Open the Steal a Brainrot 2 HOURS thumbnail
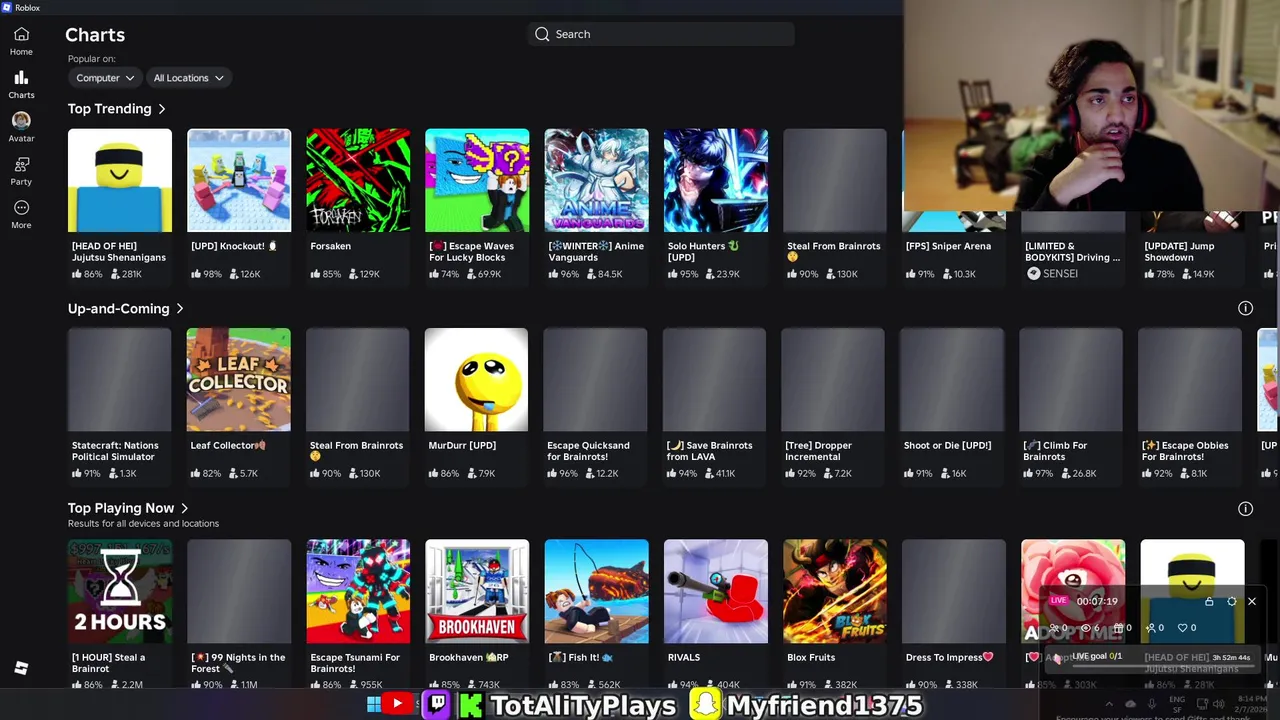This screenshot has width=1280, height=720. point(120,592)
